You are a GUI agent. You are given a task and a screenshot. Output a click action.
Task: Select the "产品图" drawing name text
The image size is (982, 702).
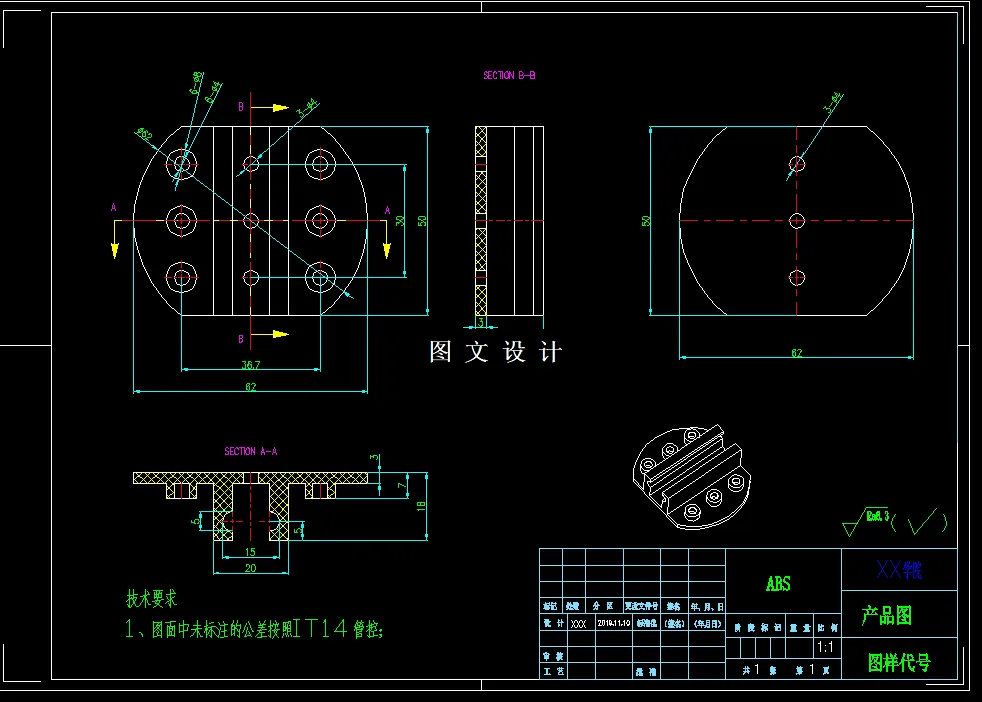pos(886,616)
